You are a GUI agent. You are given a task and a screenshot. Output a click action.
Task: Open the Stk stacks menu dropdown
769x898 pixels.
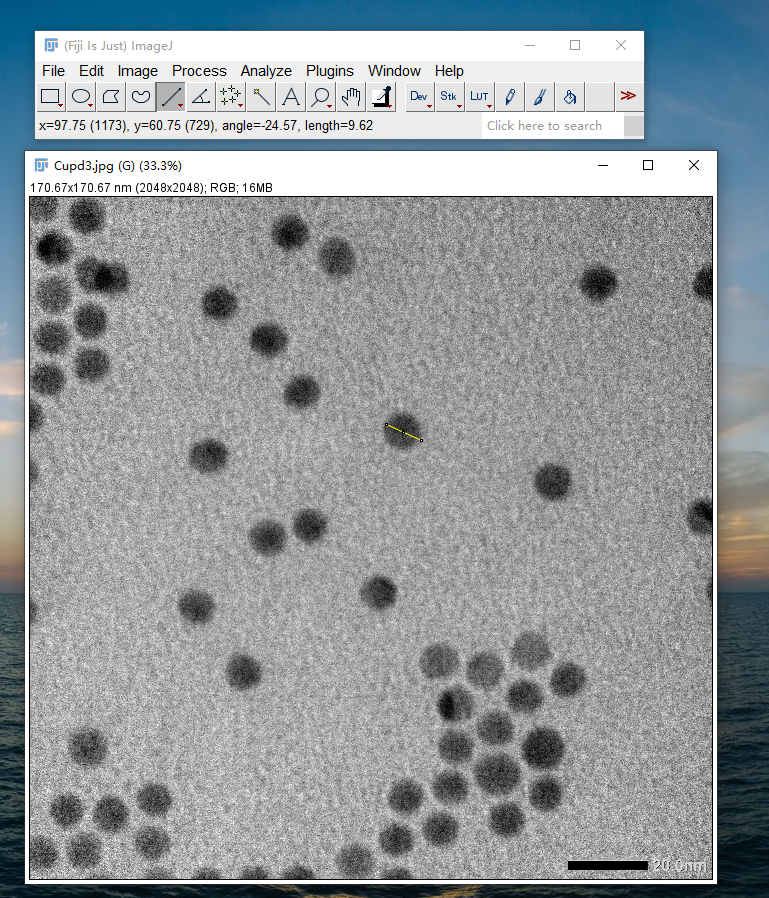[449, 97]
